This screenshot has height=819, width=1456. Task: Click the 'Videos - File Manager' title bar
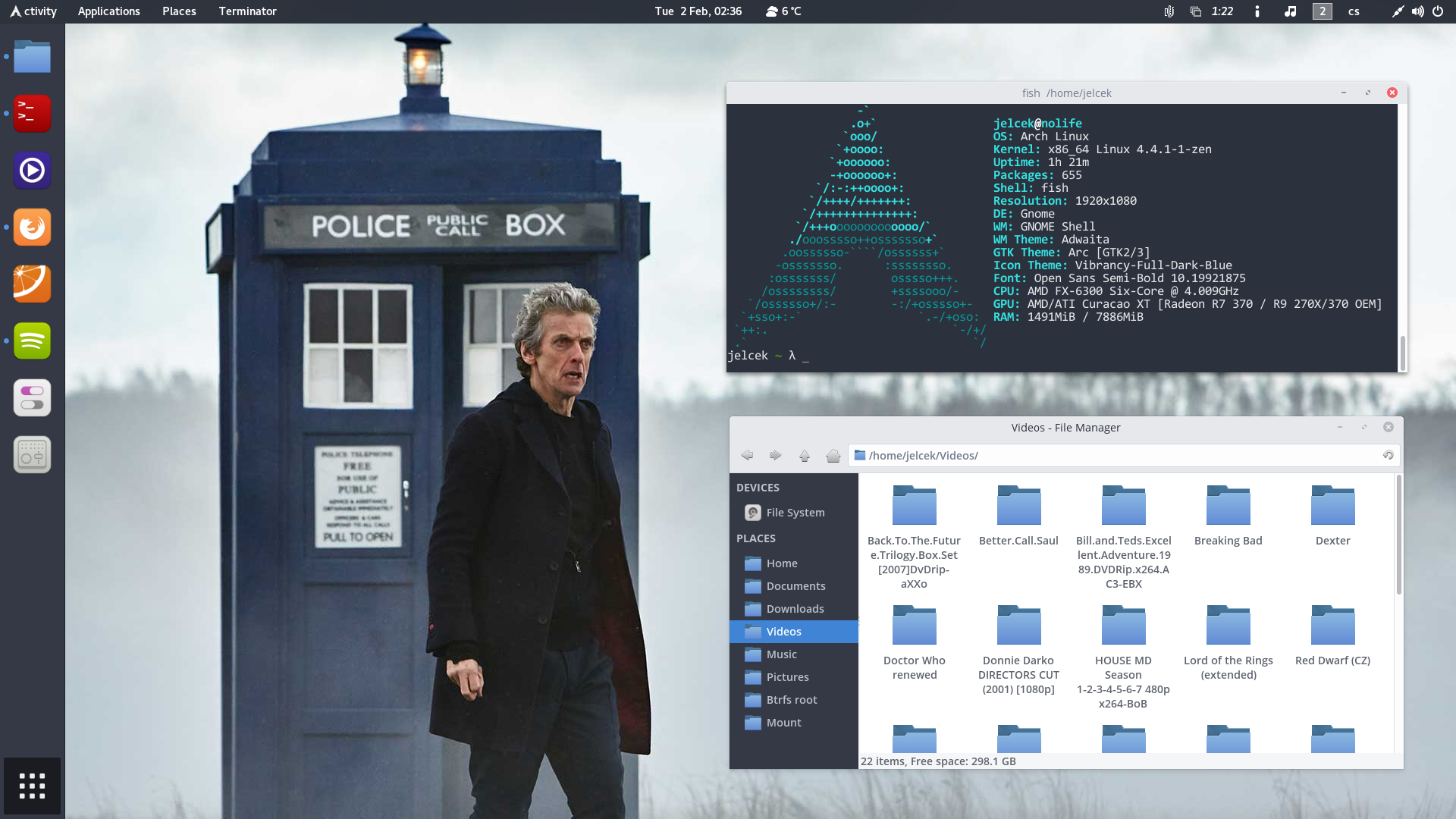point(1065,428)
